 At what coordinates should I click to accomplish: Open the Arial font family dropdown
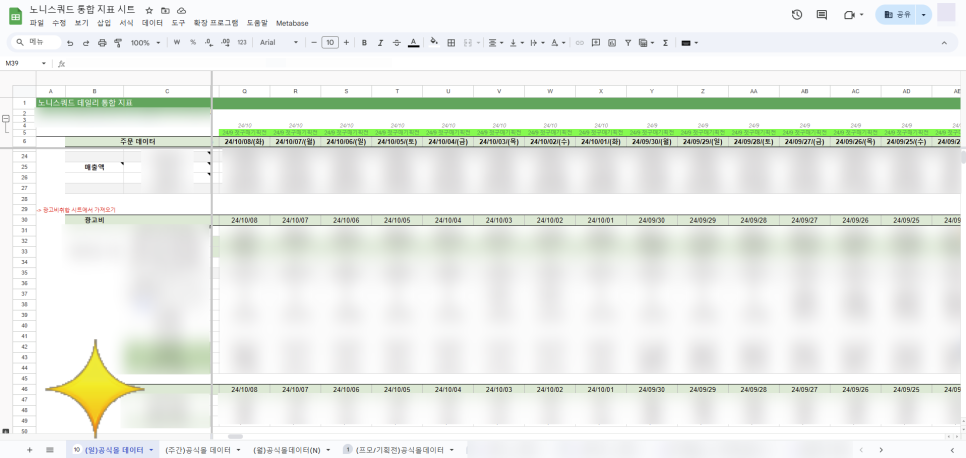279,43
